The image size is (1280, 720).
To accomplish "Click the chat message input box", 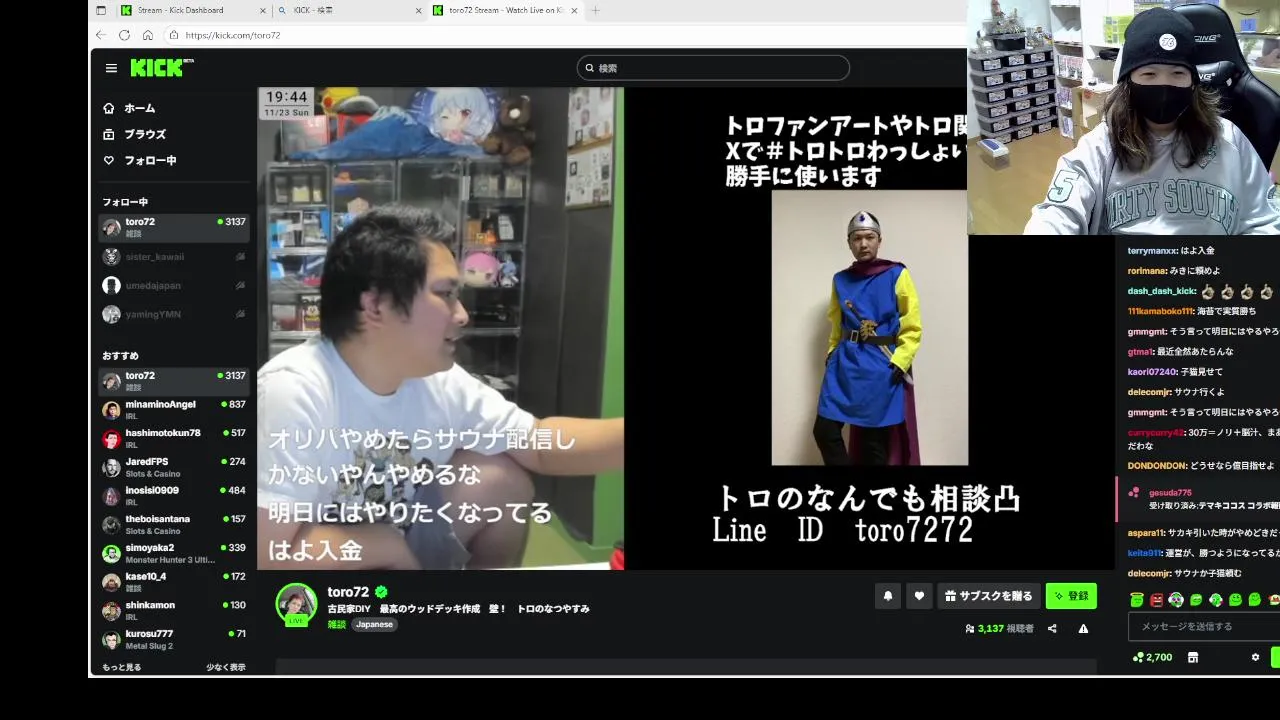I will coord(1204,626).
